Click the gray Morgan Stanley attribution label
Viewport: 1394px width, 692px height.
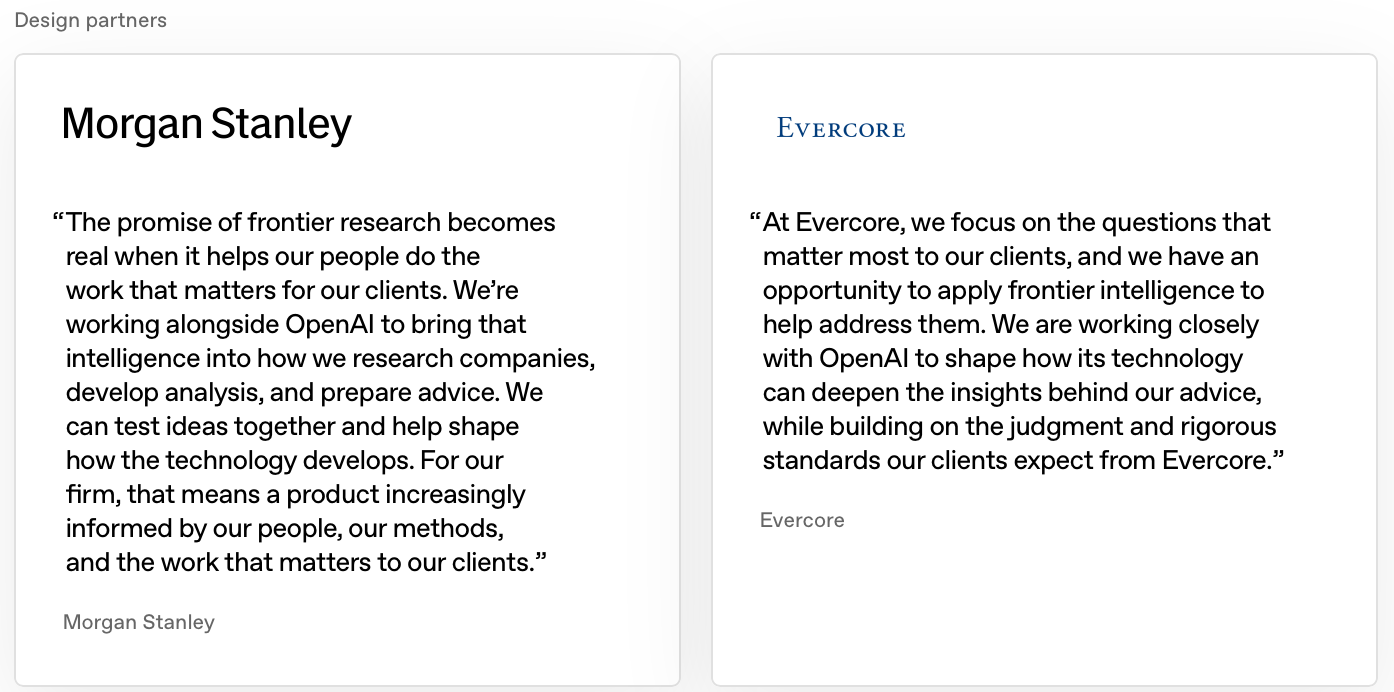click(139, 622)
